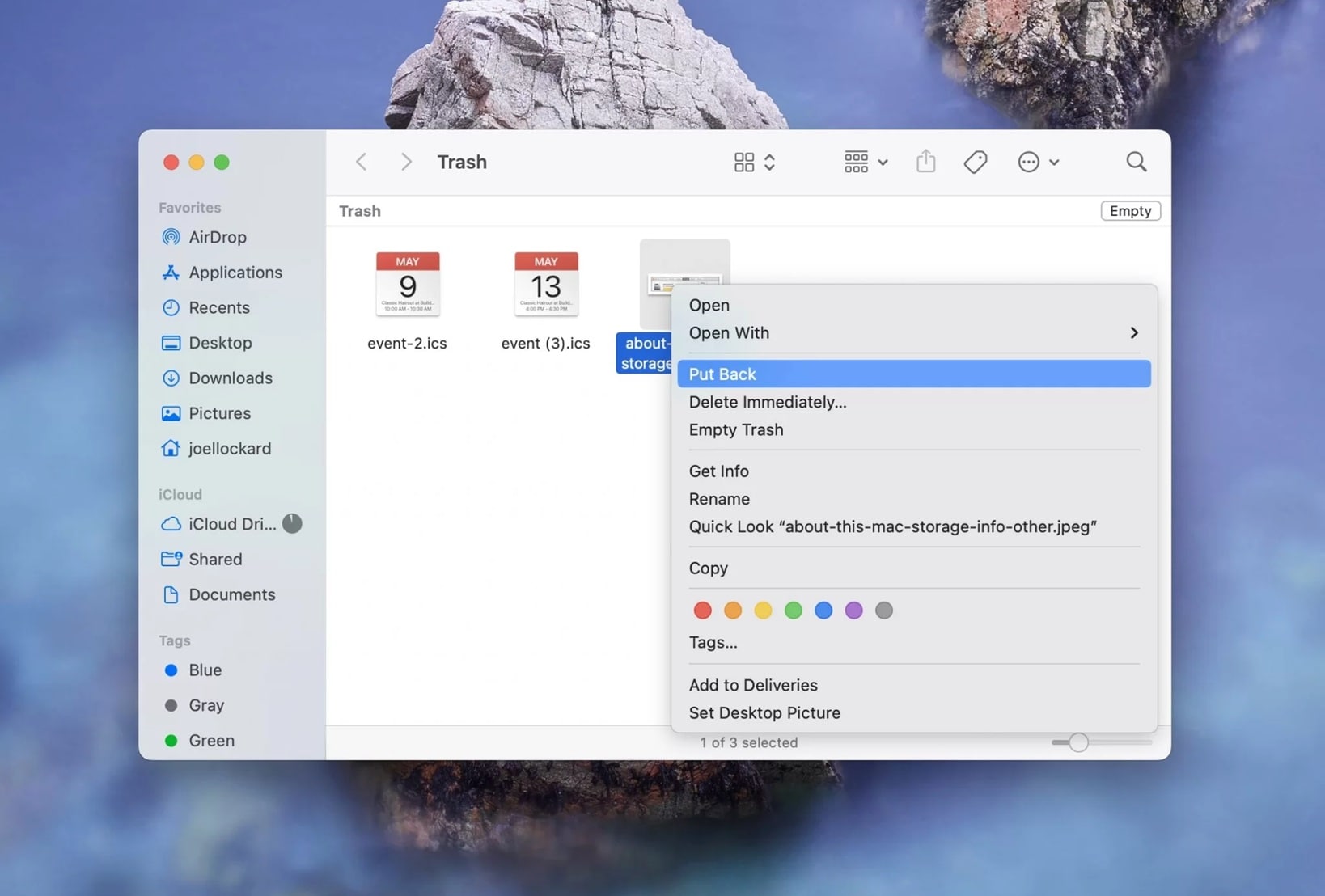Apply the purple tag color
Image resolution: width=1325 pixels, height=896 pixels.
click(x=853, y=610)
